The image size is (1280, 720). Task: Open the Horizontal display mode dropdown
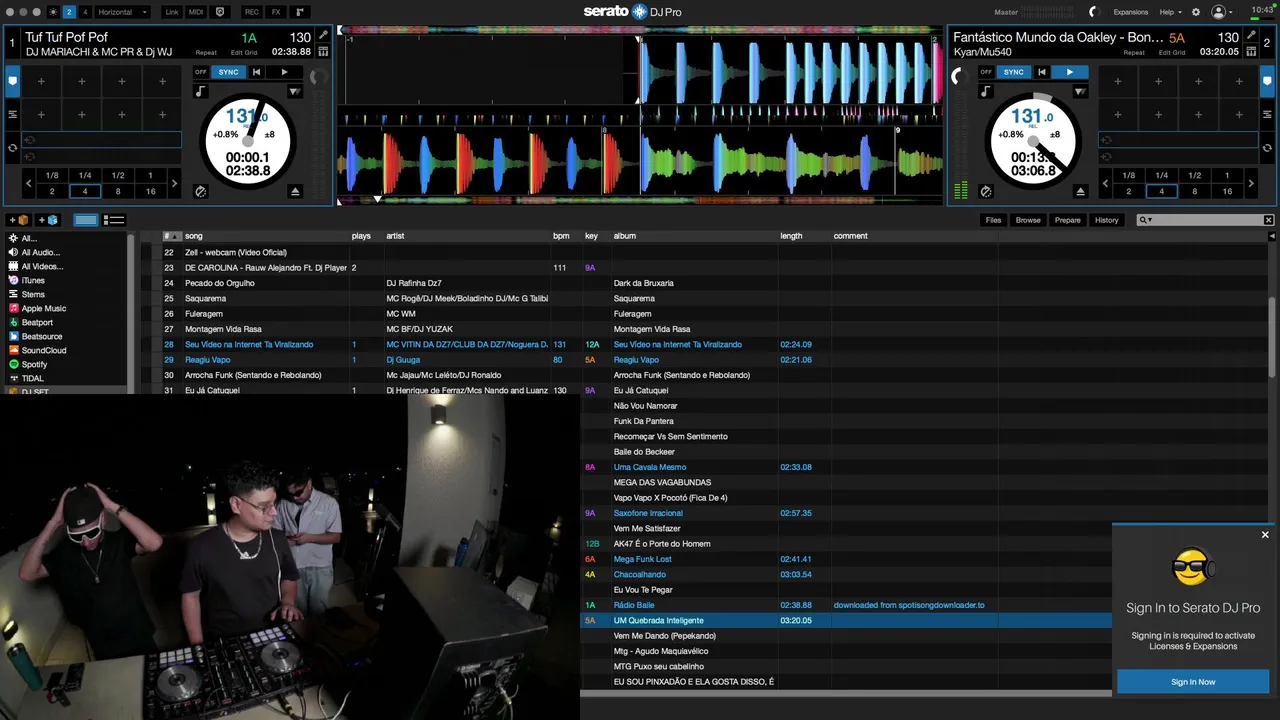click(123, 12)
